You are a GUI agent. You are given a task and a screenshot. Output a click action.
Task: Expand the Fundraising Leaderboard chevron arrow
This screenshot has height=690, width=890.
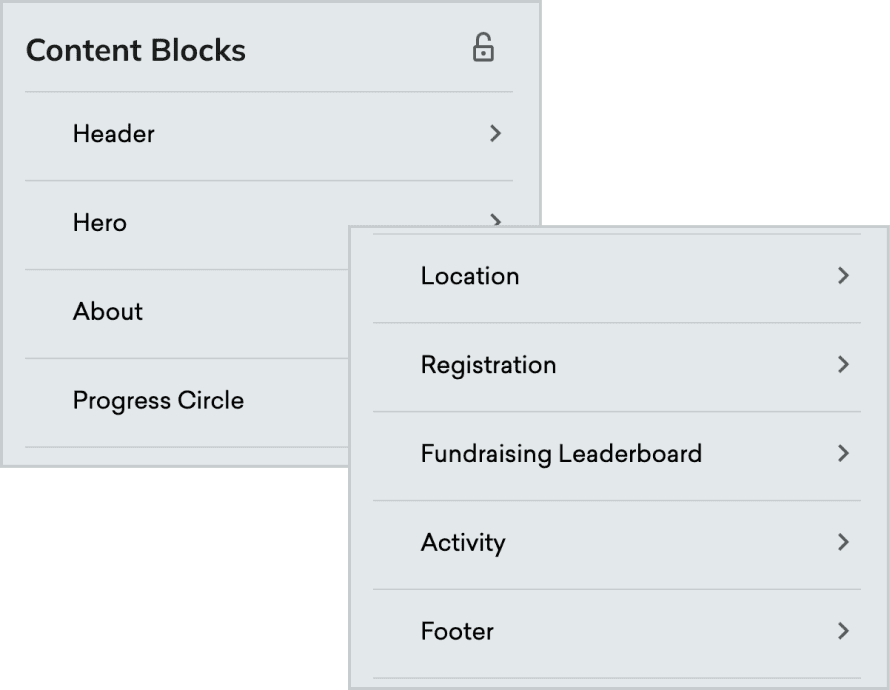point(843,453)
